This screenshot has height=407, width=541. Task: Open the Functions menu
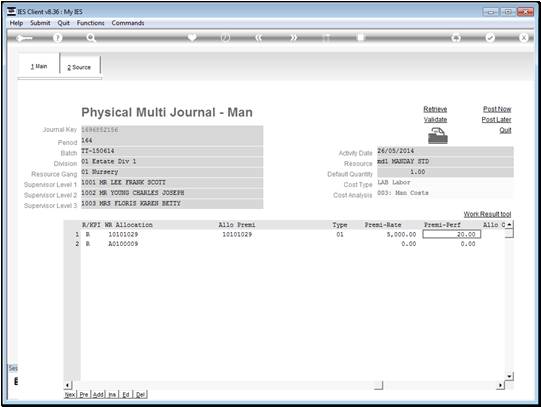(90, 23)
